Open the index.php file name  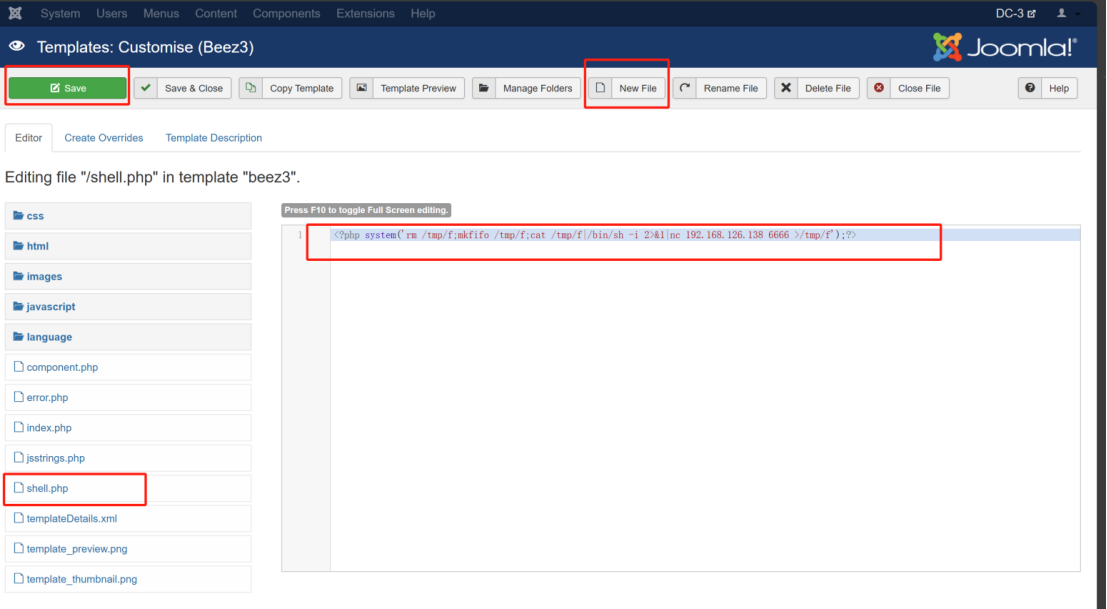[x=49, y=428]
